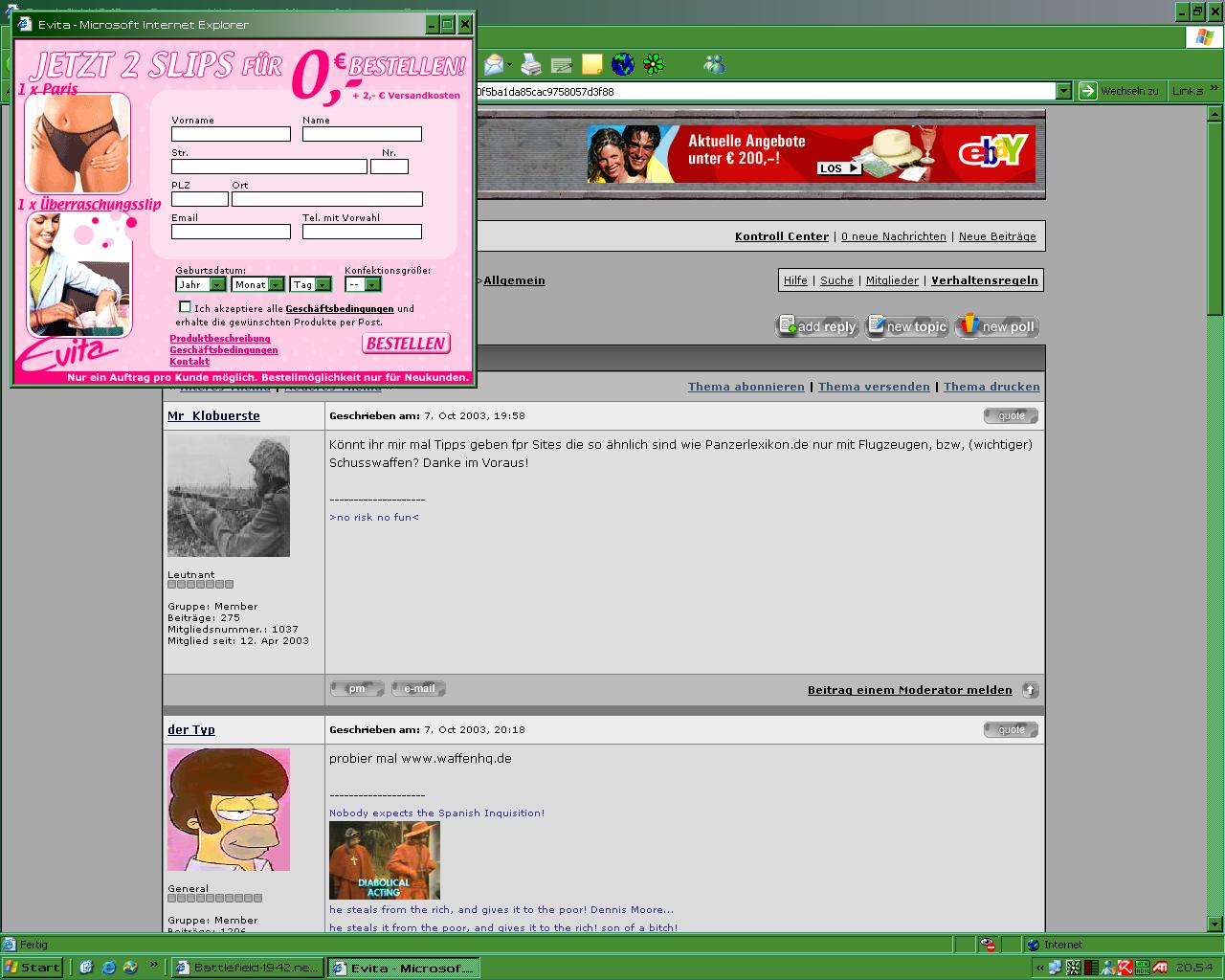Click the Thema versenden link

click(874, 387)
